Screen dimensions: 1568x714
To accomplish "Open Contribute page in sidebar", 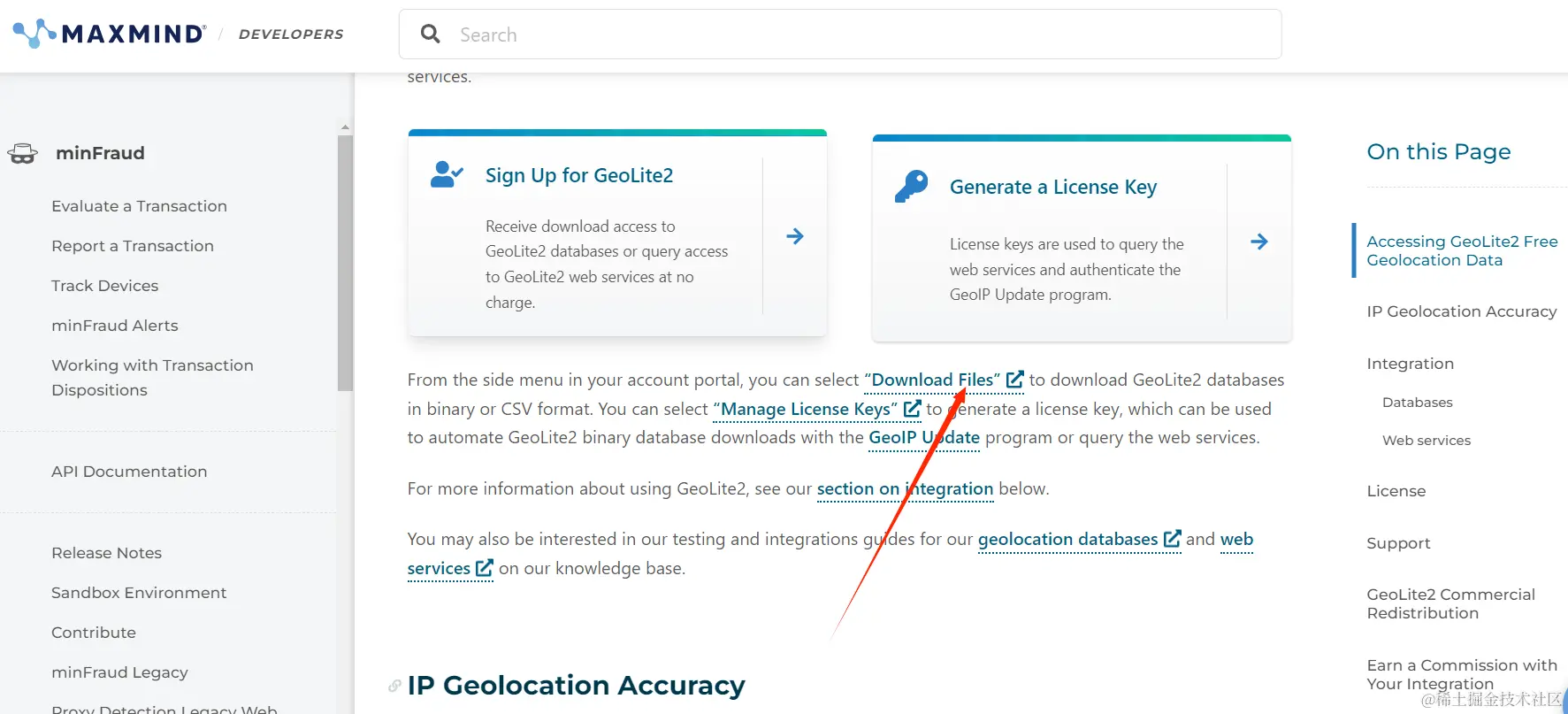I will click(x=94, y=633).
